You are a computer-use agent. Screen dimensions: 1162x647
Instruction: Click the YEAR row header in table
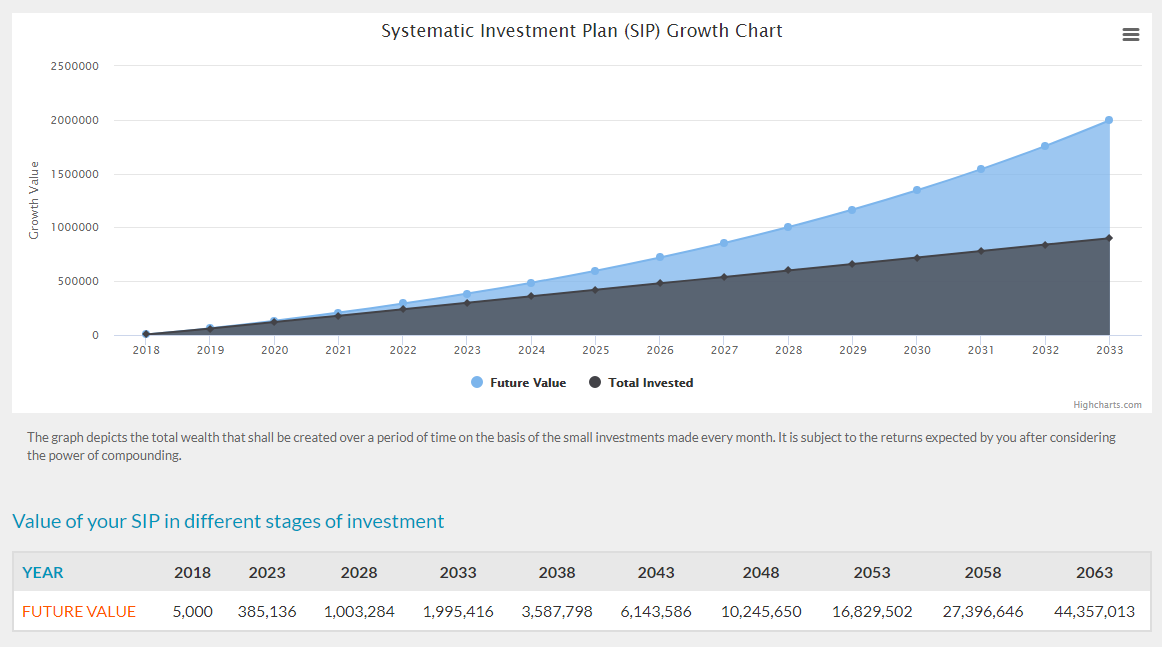coord(43,573)
